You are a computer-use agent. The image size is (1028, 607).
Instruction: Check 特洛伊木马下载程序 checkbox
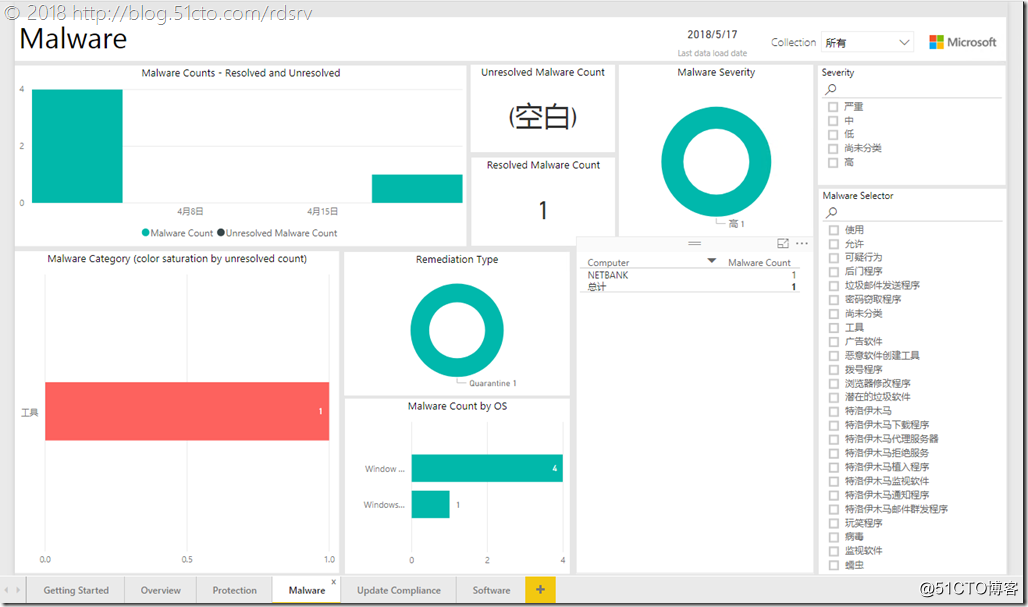click(834, 425)
